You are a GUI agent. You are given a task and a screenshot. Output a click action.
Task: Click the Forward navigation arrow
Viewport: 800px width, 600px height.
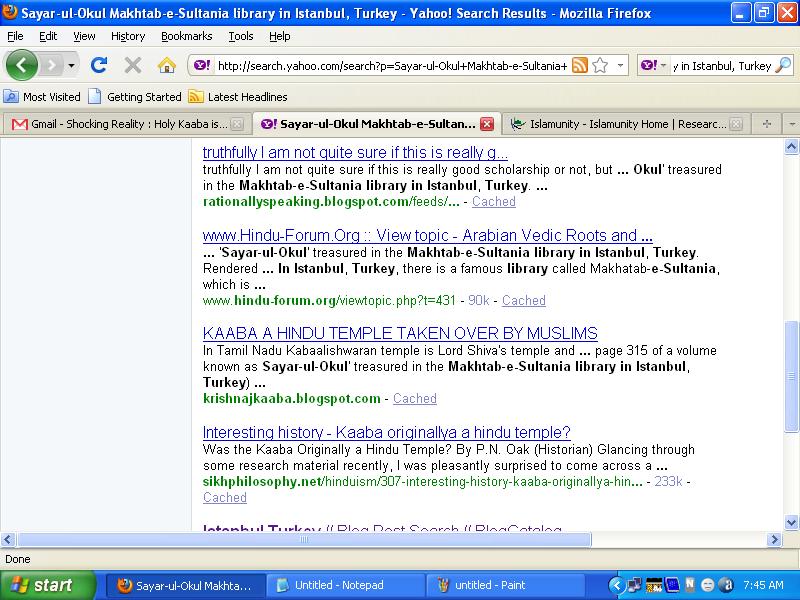(51, 65)
